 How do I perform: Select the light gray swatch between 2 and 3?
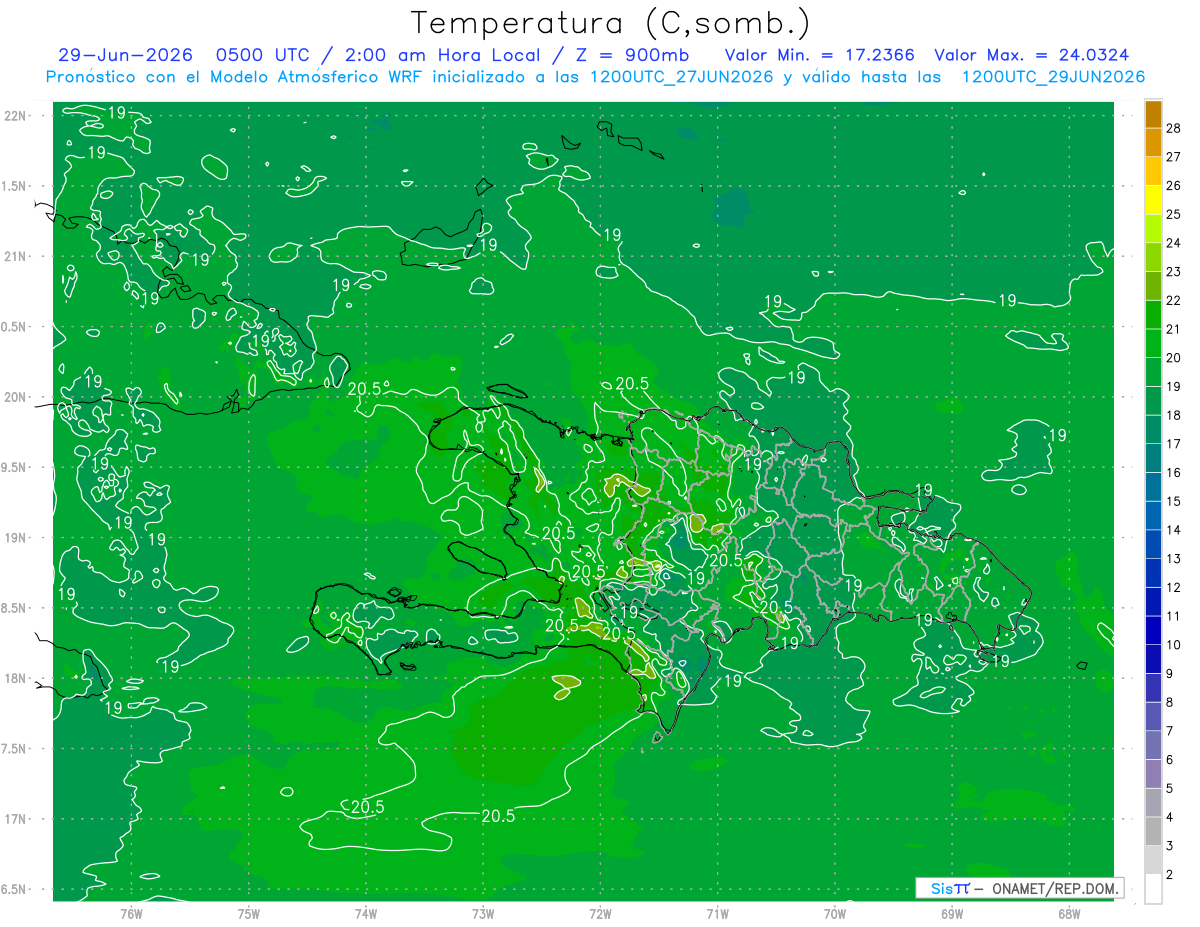tap(1153, 860)
